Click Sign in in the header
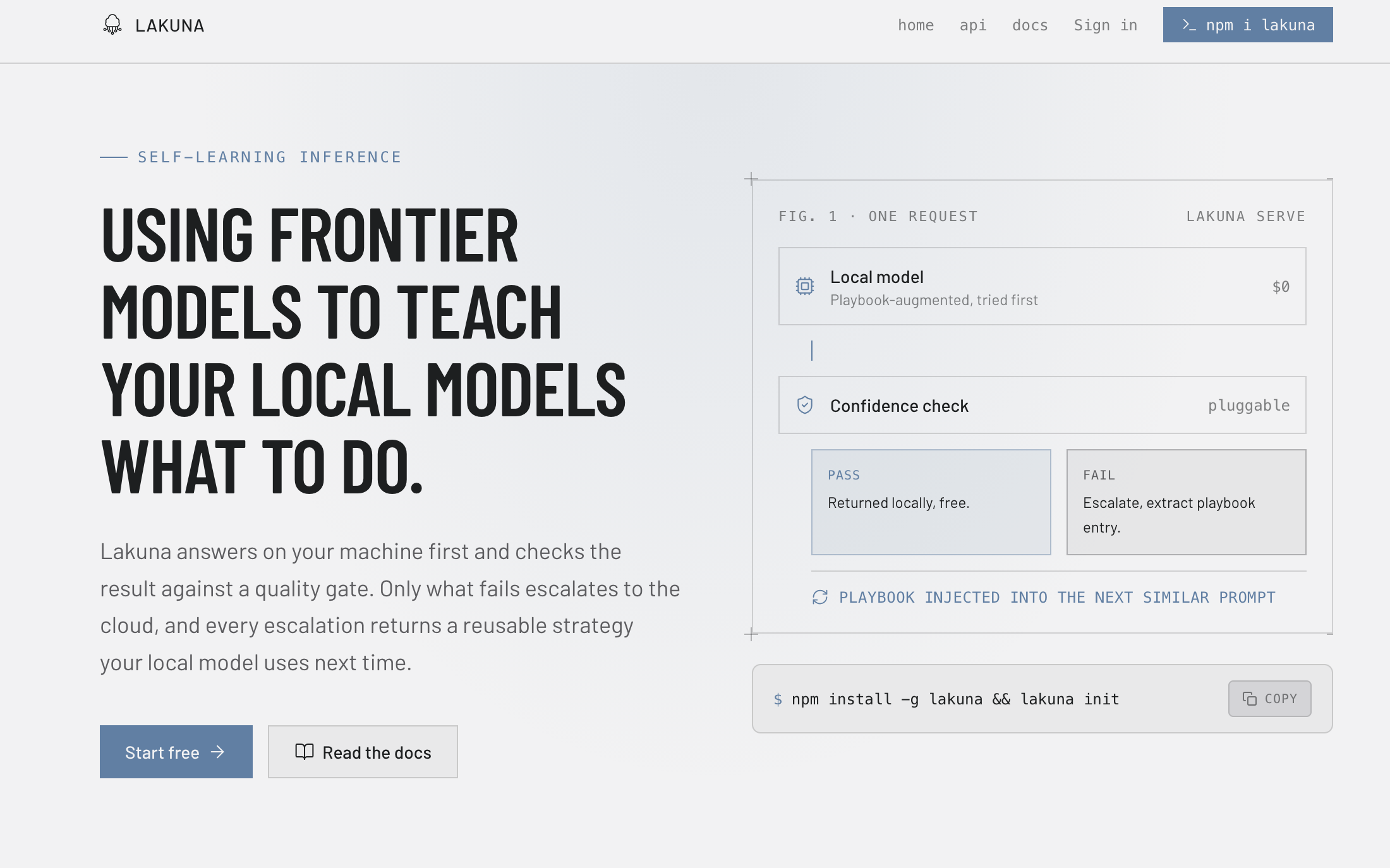The width and height of the screenshot is (1390, 868). point(1105,25)
